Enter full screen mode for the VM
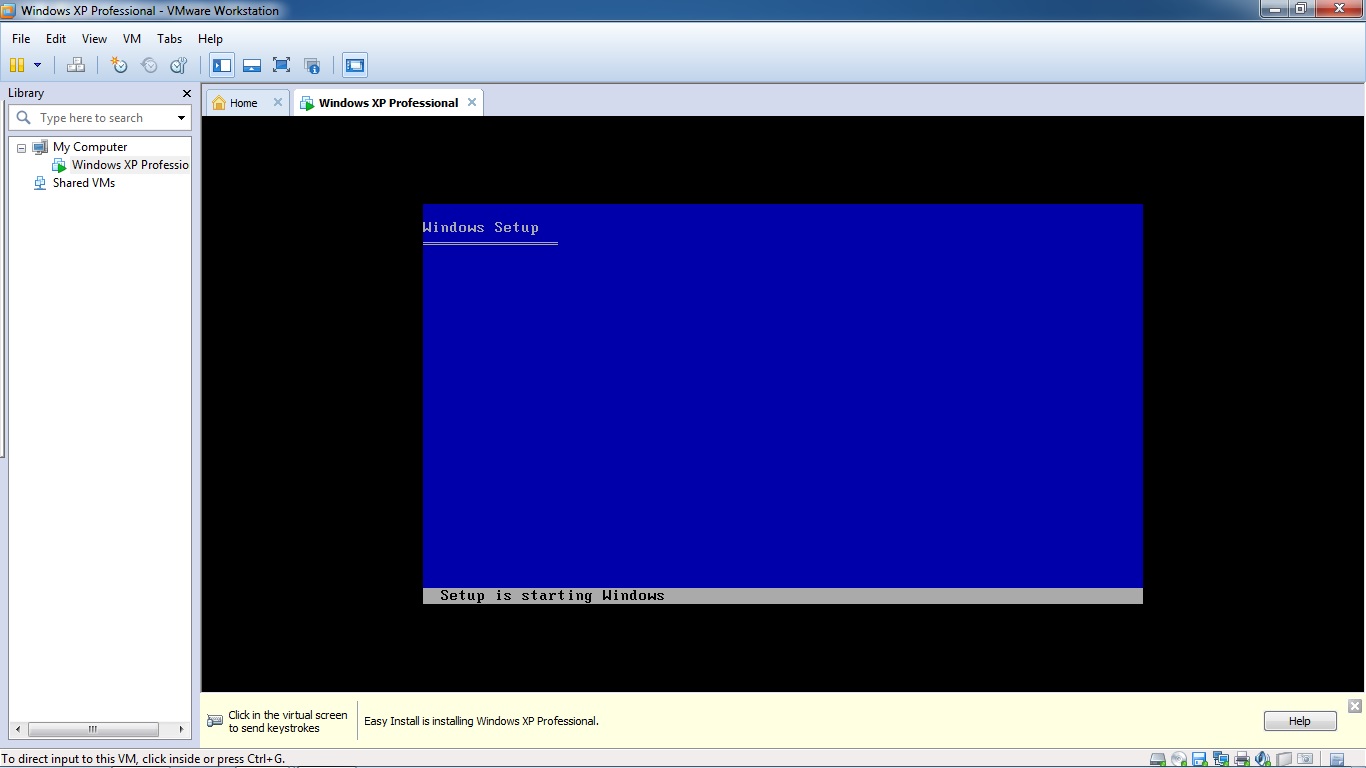 pyautogui.click(x=281, y=64)
